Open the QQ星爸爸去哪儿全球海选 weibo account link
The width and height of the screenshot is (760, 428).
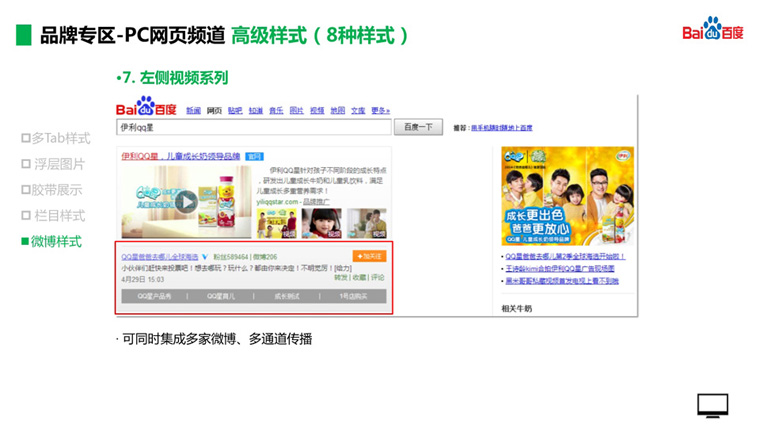click(160, 257)
